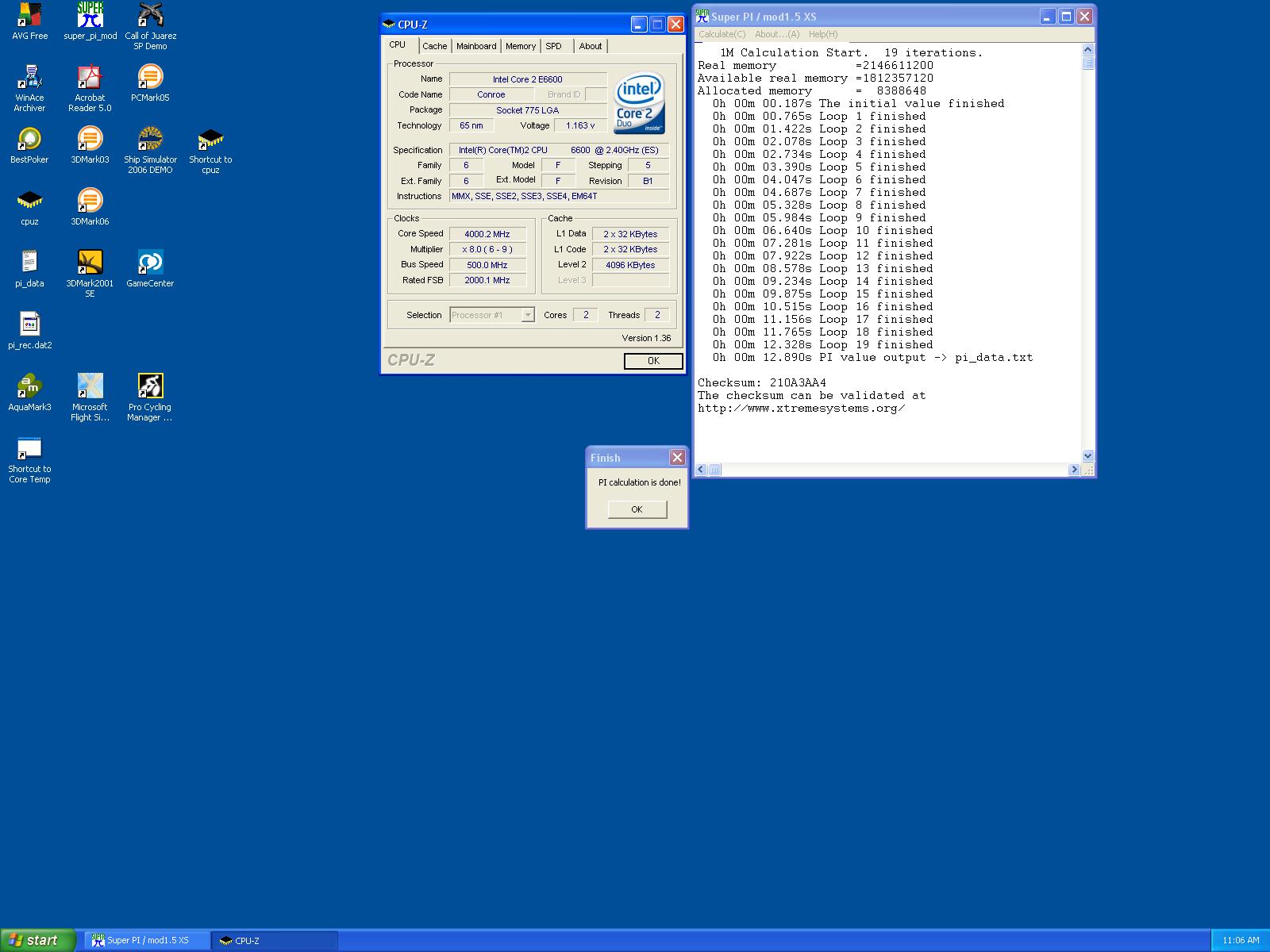Select Call of Juarez SP Demo icon
This screenshot has width=1270, height=952.
[x=150, y=26]
